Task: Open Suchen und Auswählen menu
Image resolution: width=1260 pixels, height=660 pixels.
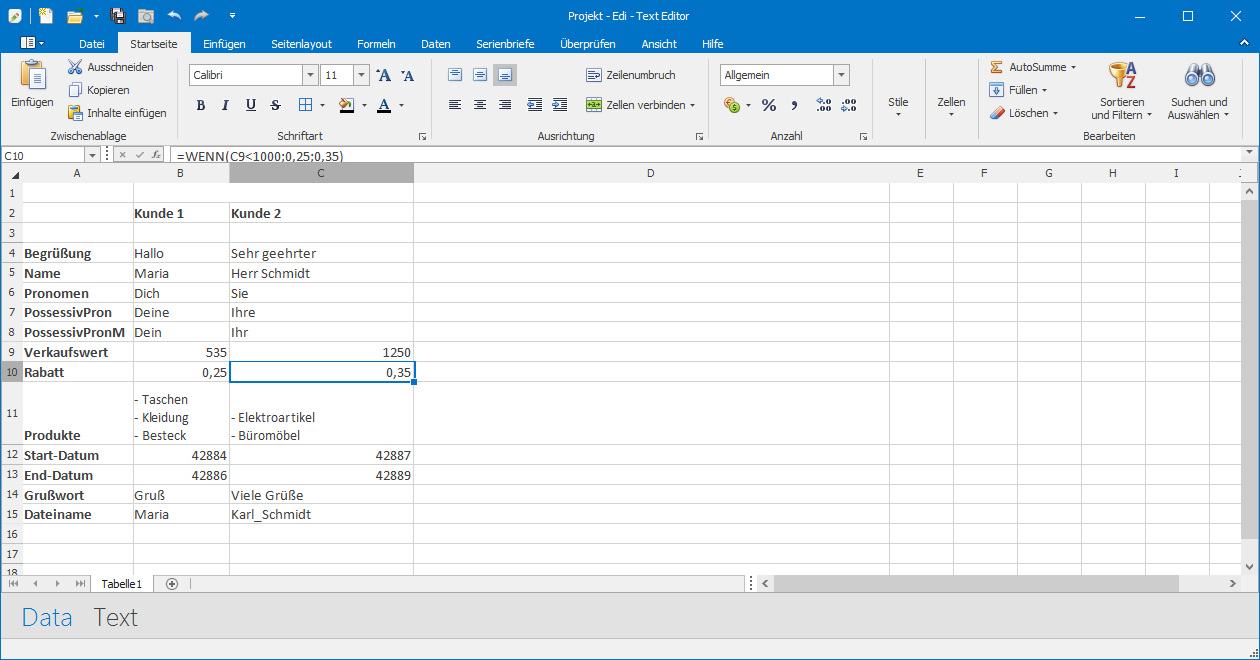Action: pyautogui.click(x=1199, y=90)
